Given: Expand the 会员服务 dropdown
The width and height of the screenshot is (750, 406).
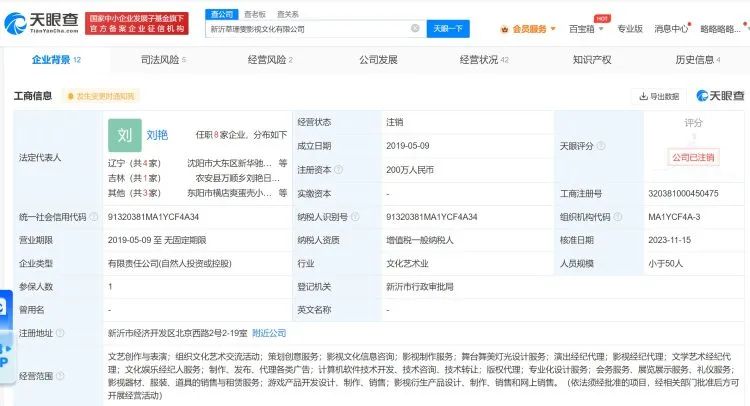Looking at the screenshot, I should 557,29.
